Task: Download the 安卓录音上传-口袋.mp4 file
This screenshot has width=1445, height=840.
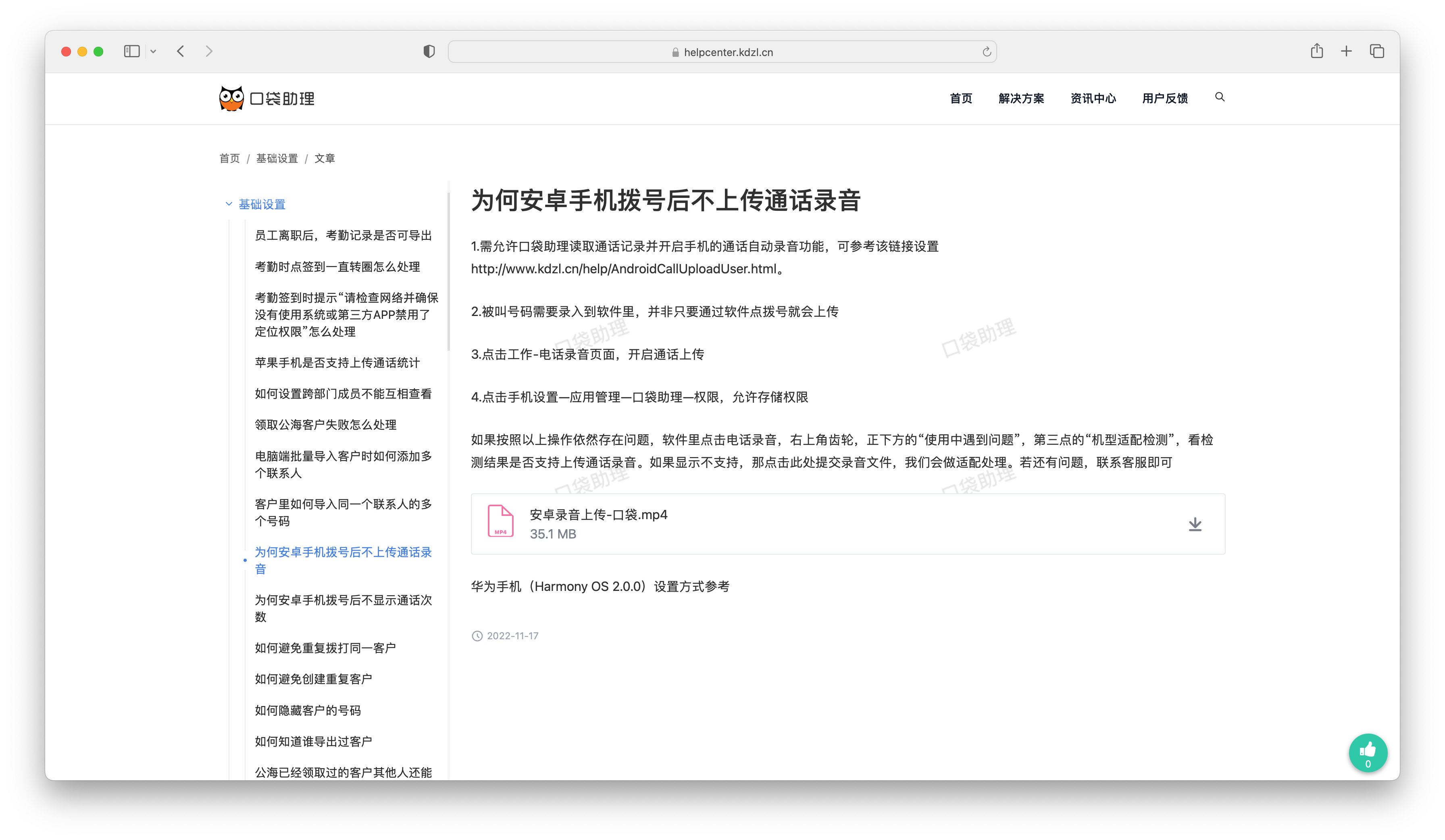Action: 1195,524
